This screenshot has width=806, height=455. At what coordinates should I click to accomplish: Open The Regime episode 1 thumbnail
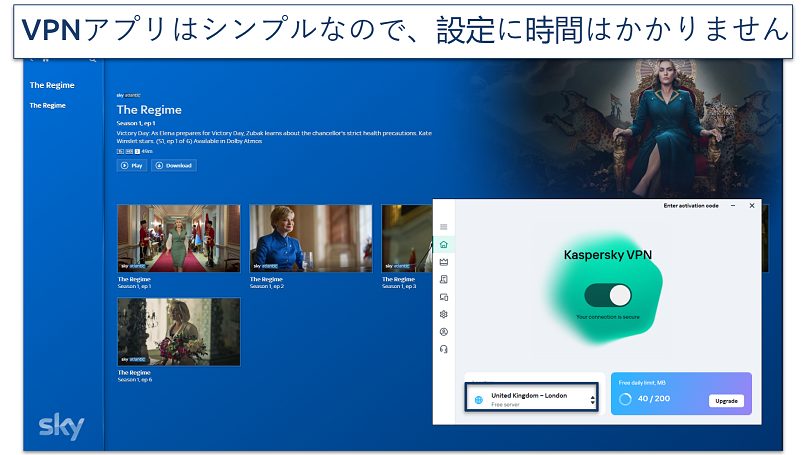click(178, 238)
